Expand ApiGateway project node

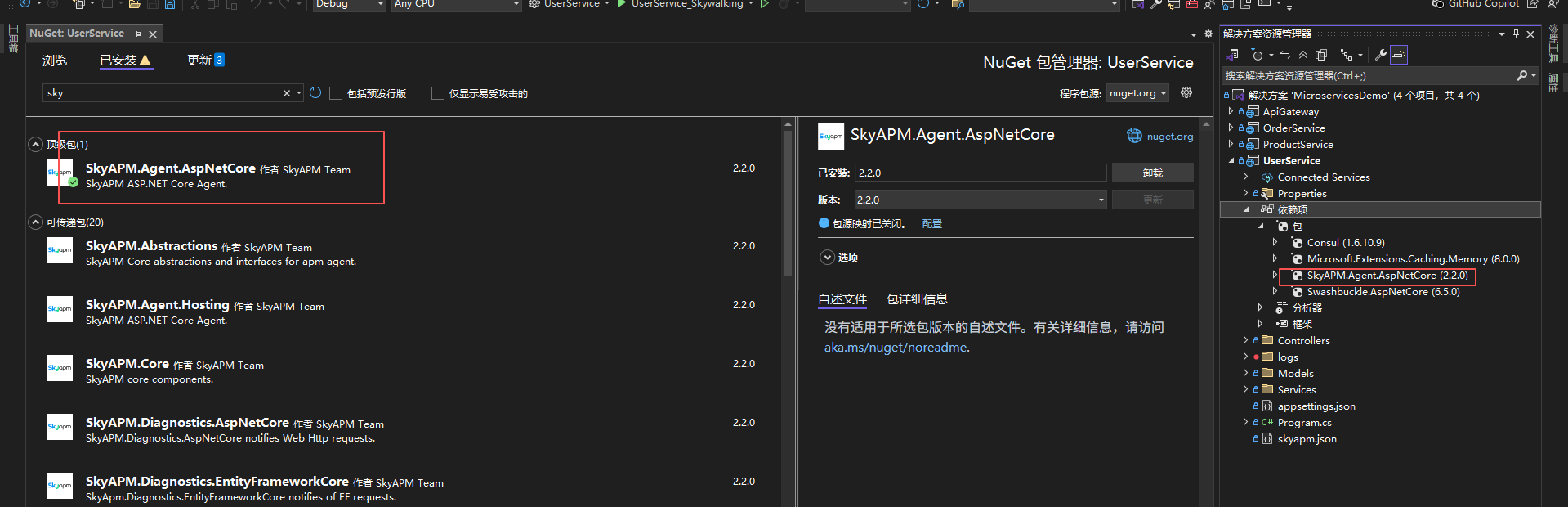[1231, 112]
